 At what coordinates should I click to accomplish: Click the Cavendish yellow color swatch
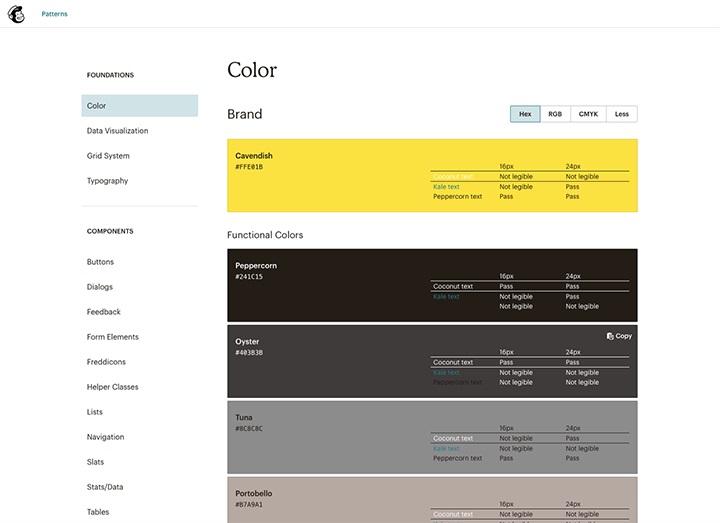[x=432, y=175]
